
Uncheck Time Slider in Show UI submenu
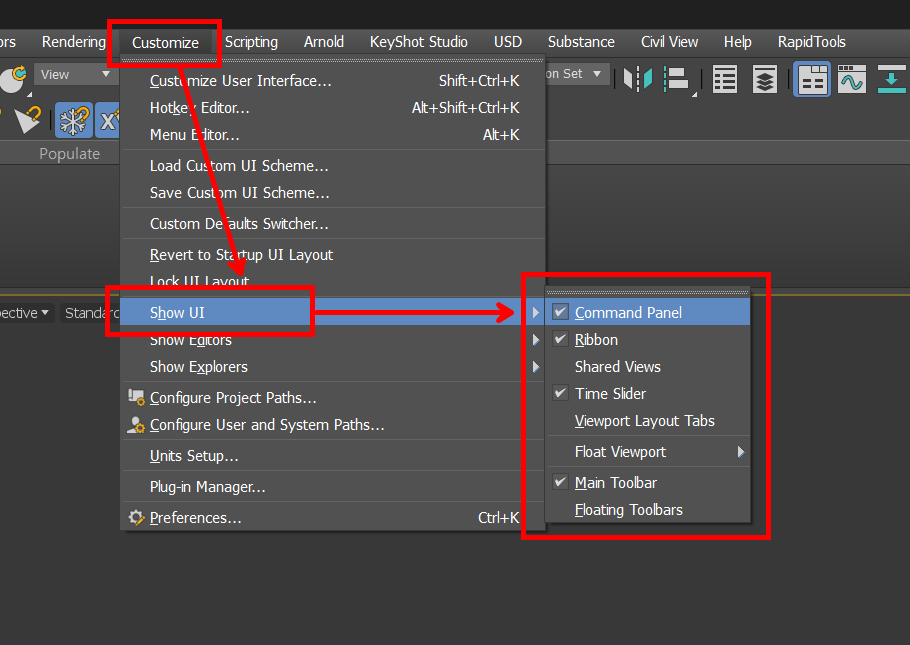pos(648,394)
